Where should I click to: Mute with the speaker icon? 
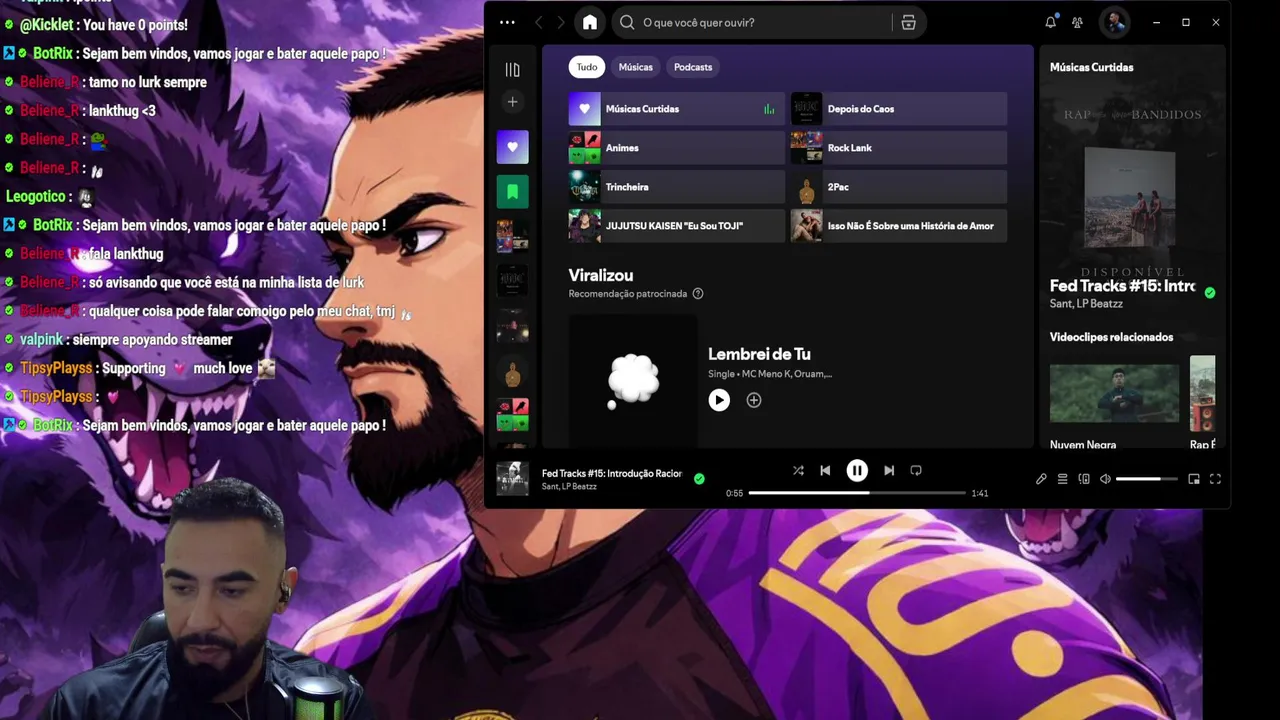(x=1105, y=479)
